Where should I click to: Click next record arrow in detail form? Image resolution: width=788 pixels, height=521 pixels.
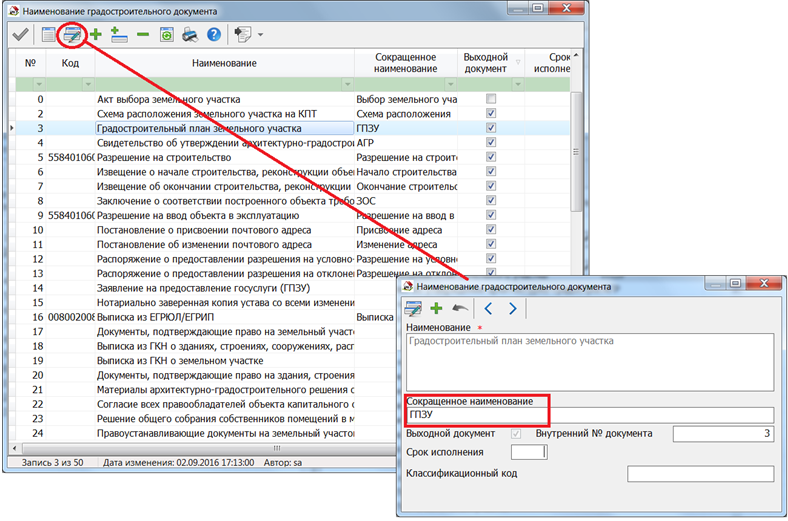coord(512,309)
